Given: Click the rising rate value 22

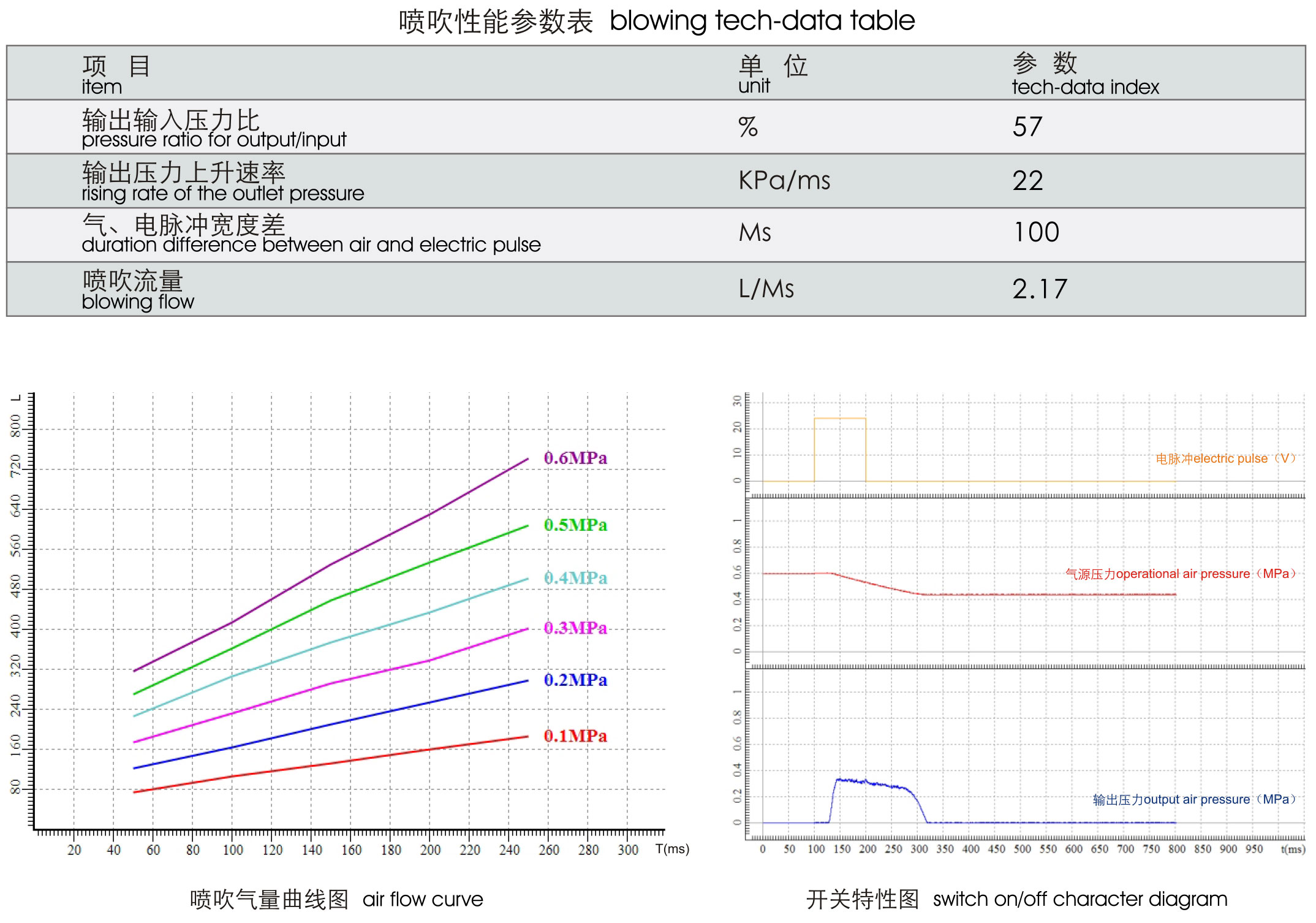Looking at the screenshot, I should tap(1027, 181).
